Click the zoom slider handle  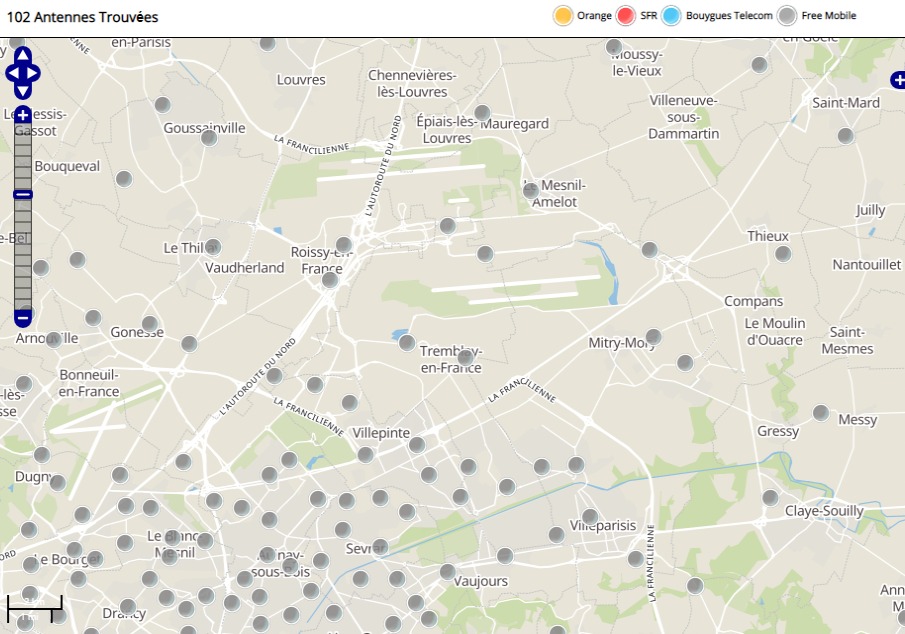[23, 194]
